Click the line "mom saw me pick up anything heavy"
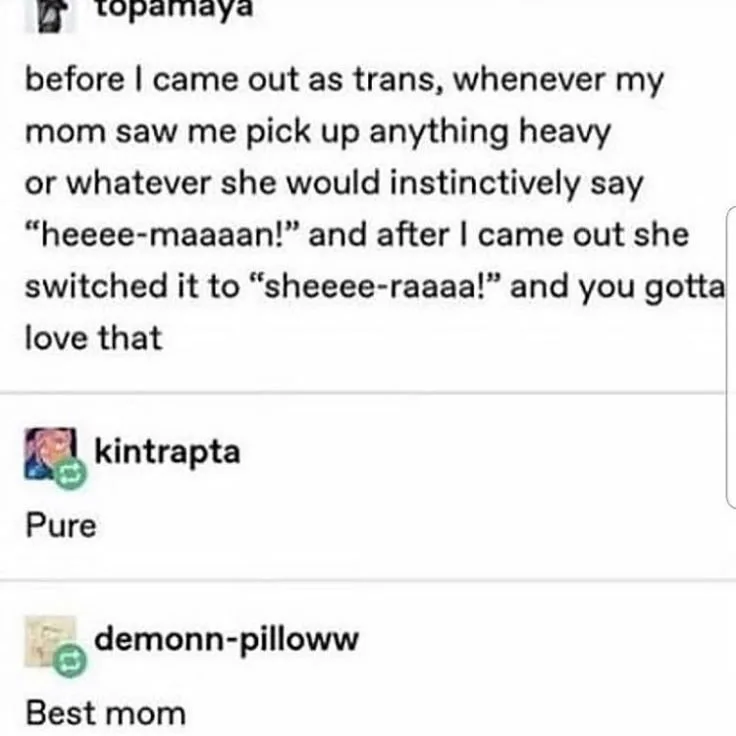Image resolution: width=736 pixels, height=736 pixels. point(318,132)
